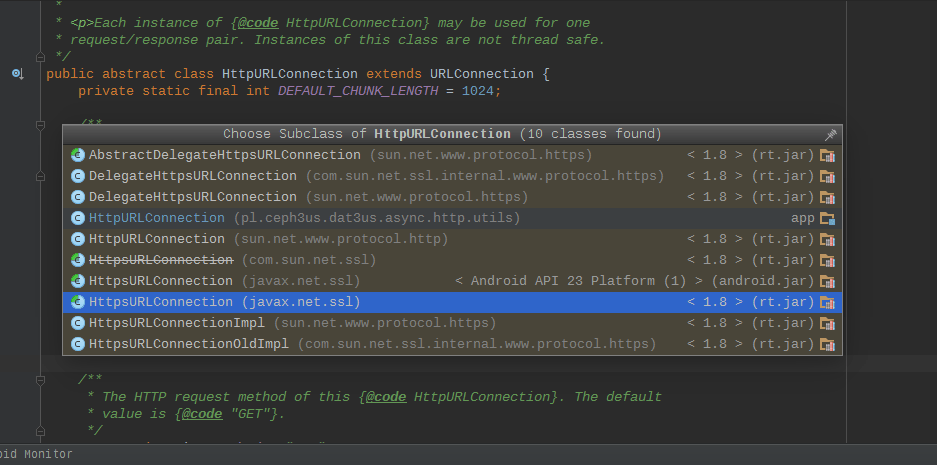Click the fold end marker below the GET comment
This screenshot has height=465, width=937.
point(40,430)
